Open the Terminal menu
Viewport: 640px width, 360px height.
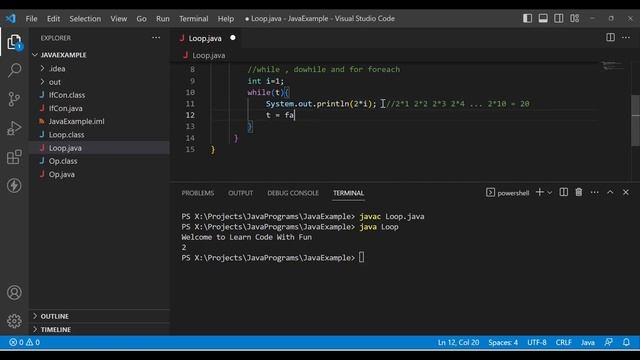pyautogui.click(x=193, y=19)
